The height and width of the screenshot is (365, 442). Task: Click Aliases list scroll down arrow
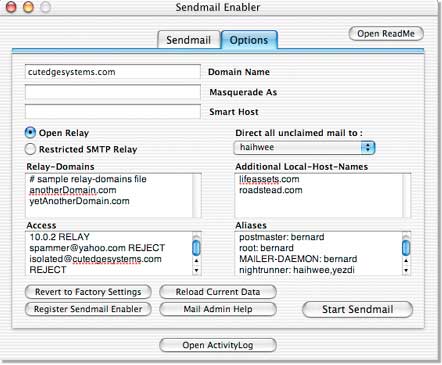[x=406, y=270]
